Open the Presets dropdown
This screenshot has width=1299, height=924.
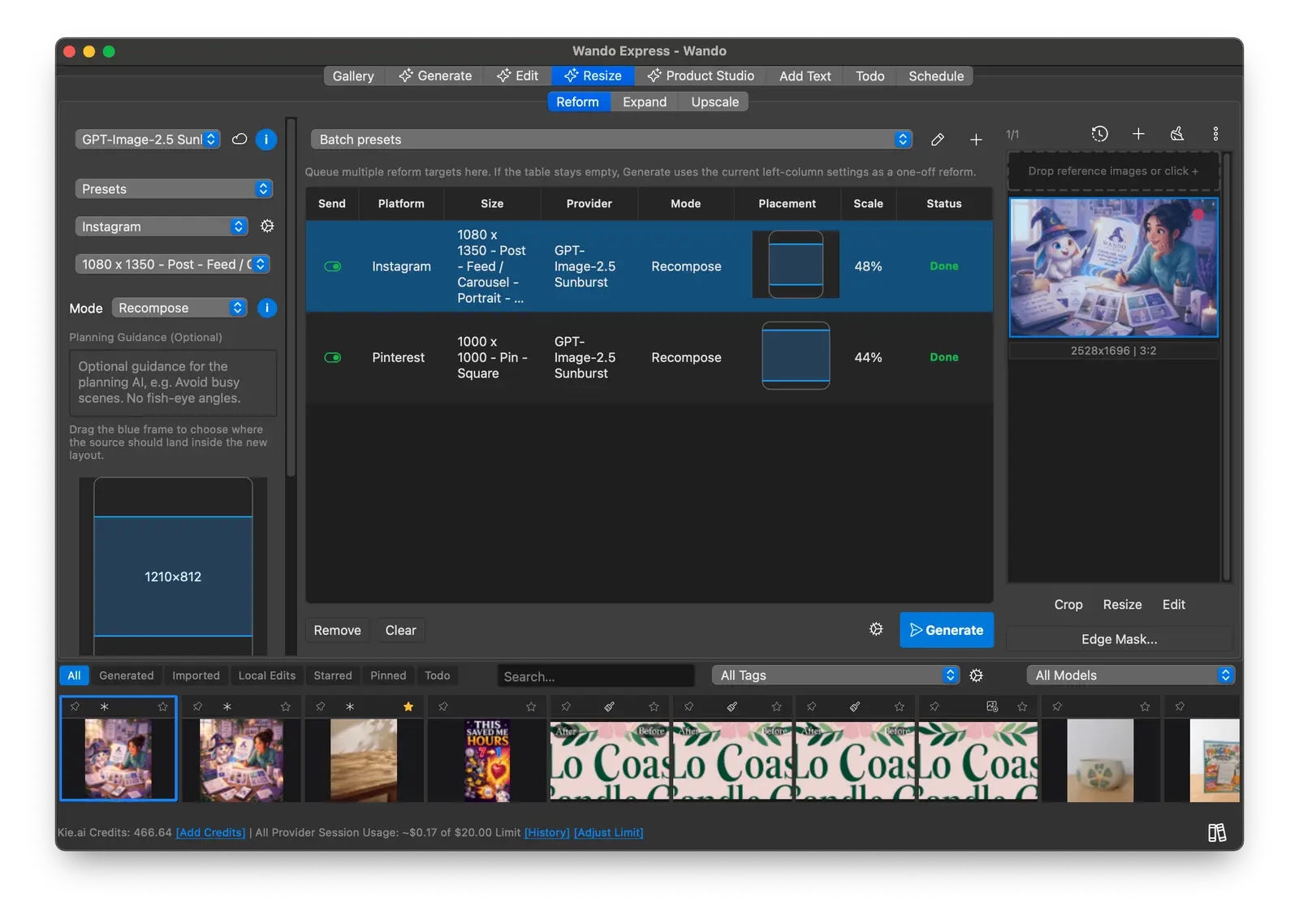[x=174, y=188]
